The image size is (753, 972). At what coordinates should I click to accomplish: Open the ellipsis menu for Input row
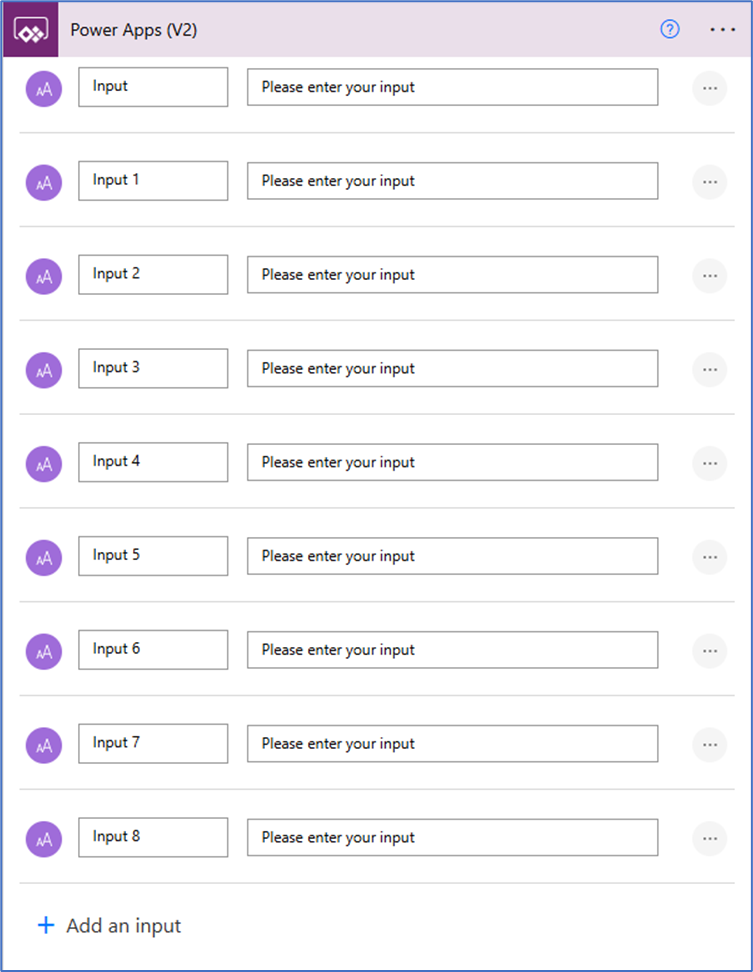(710, 89)
